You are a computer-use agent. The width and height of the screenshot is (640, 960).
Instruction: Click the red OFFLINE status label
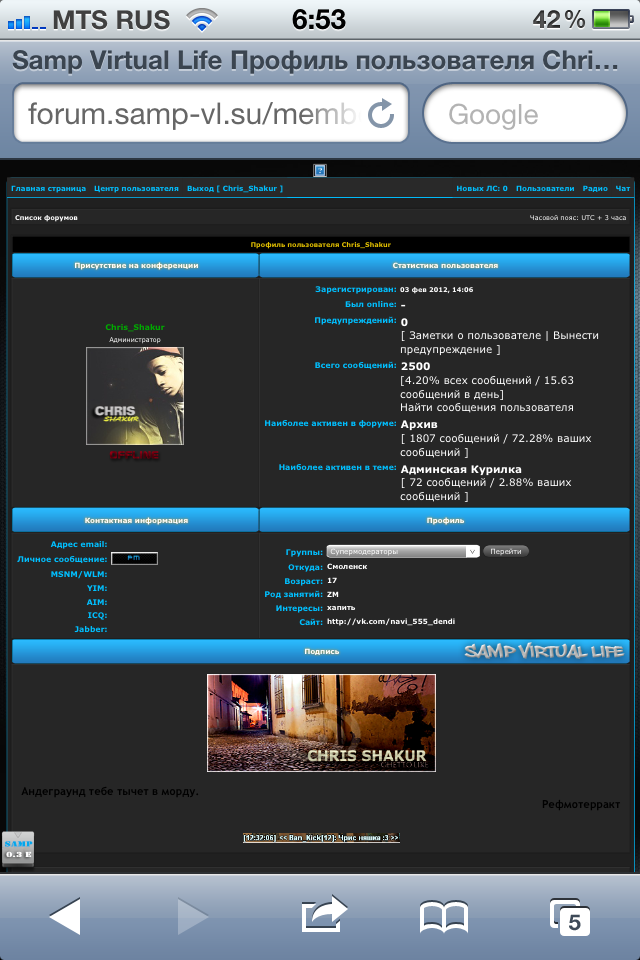coord(135,455)
